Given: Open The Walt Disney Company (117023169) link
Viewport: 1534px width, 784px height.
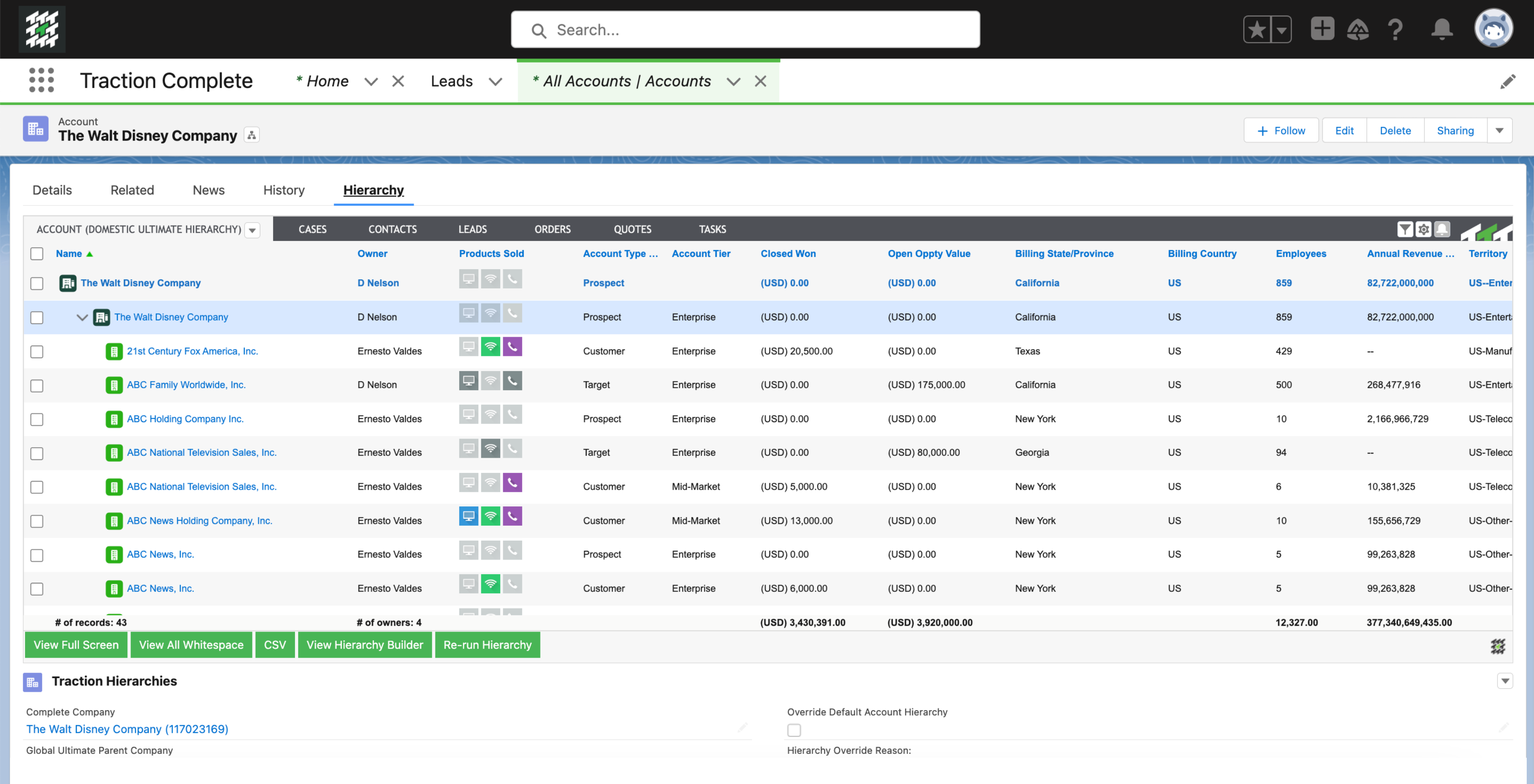Looking at the screenshot, I should [126, 729].
